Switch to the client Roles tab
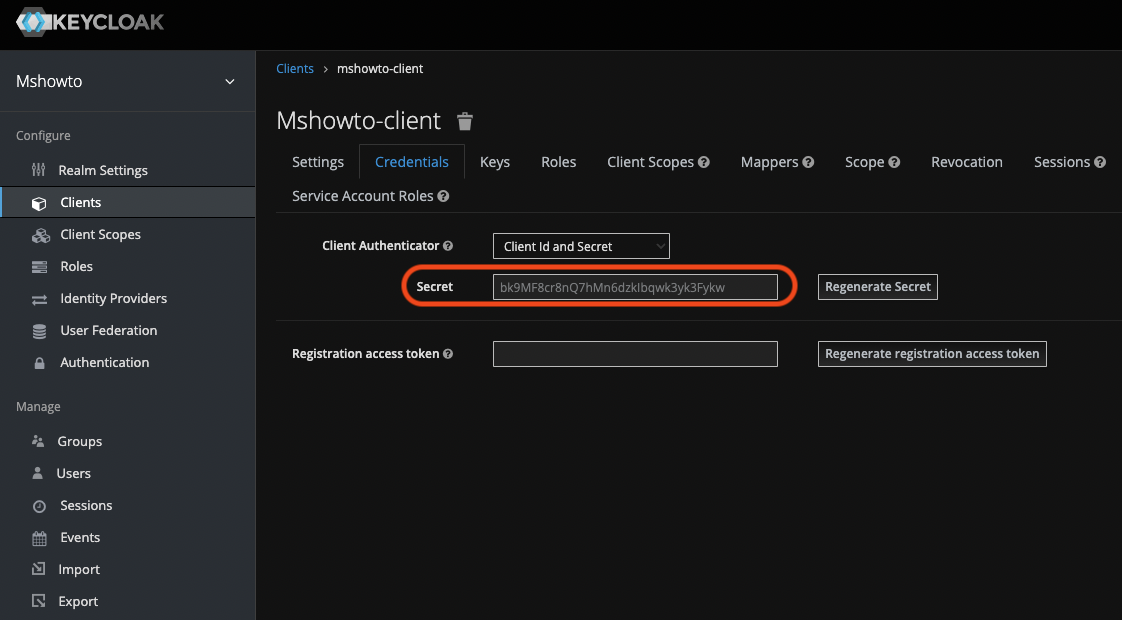 coord(559,162)
